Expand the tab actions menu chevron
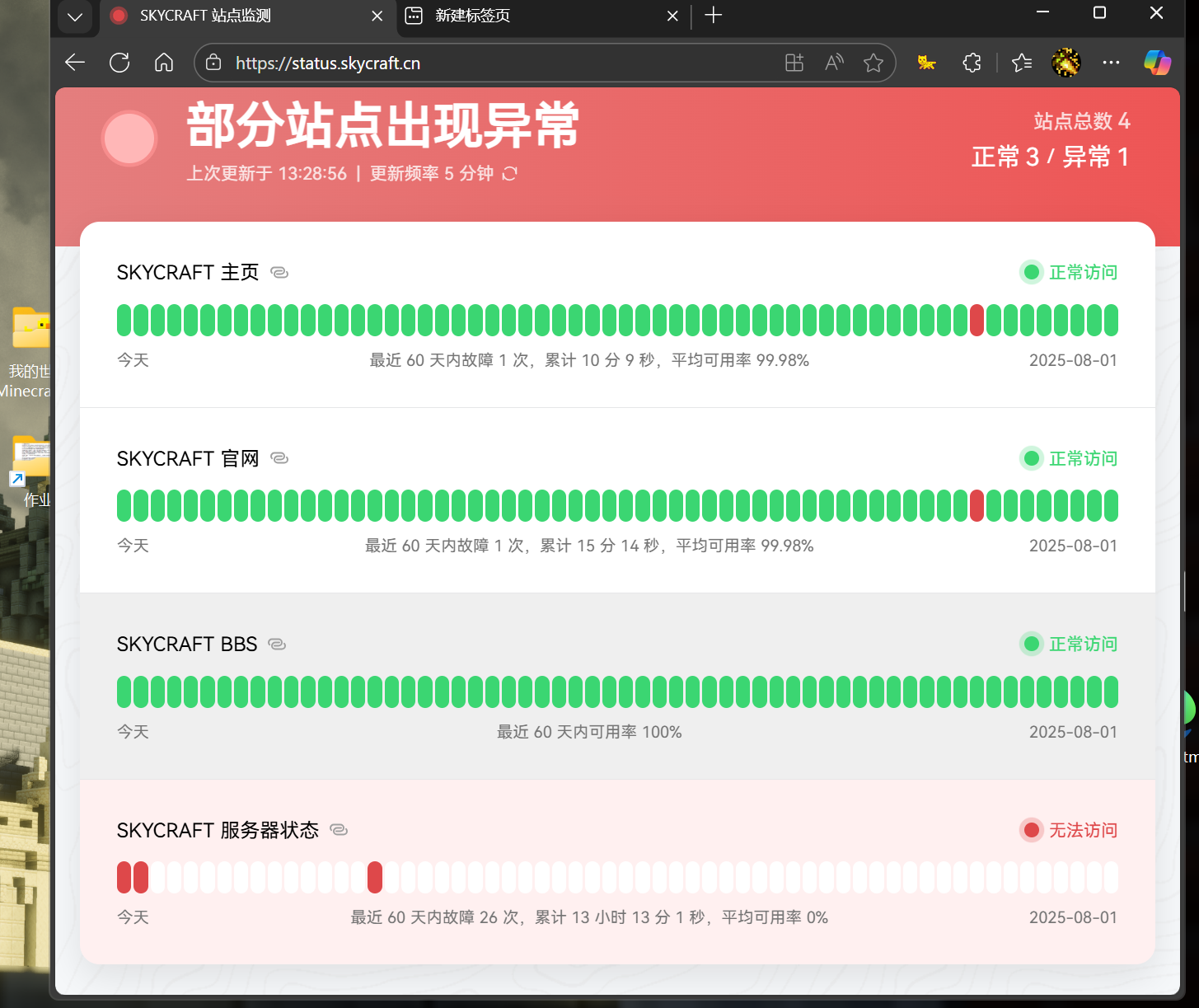The image size is (1199, 1008). coord(75,16)
